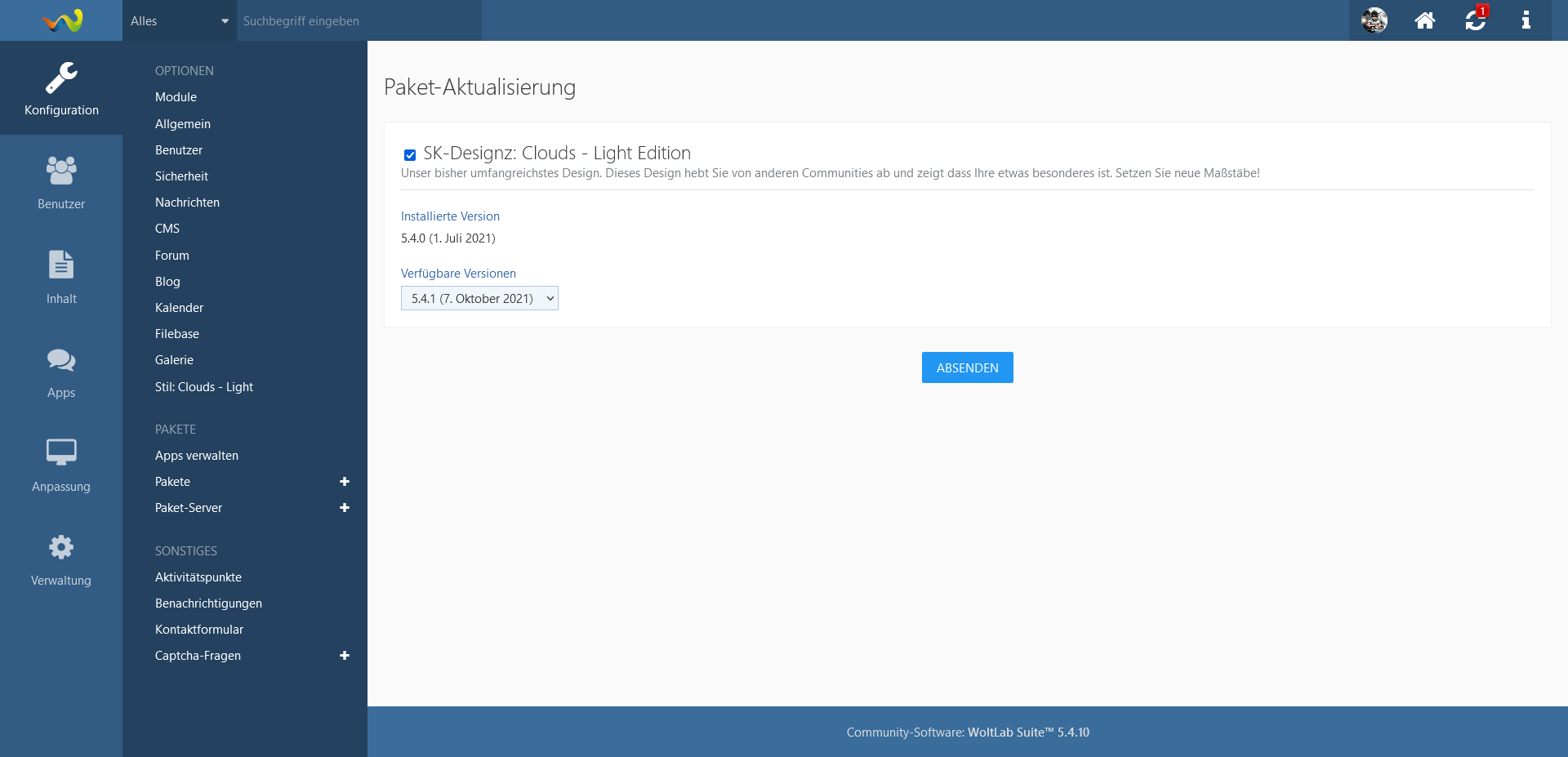
Task: Uncheck the SK-Designz Clouds package checkbox
Action: point(410,155)
